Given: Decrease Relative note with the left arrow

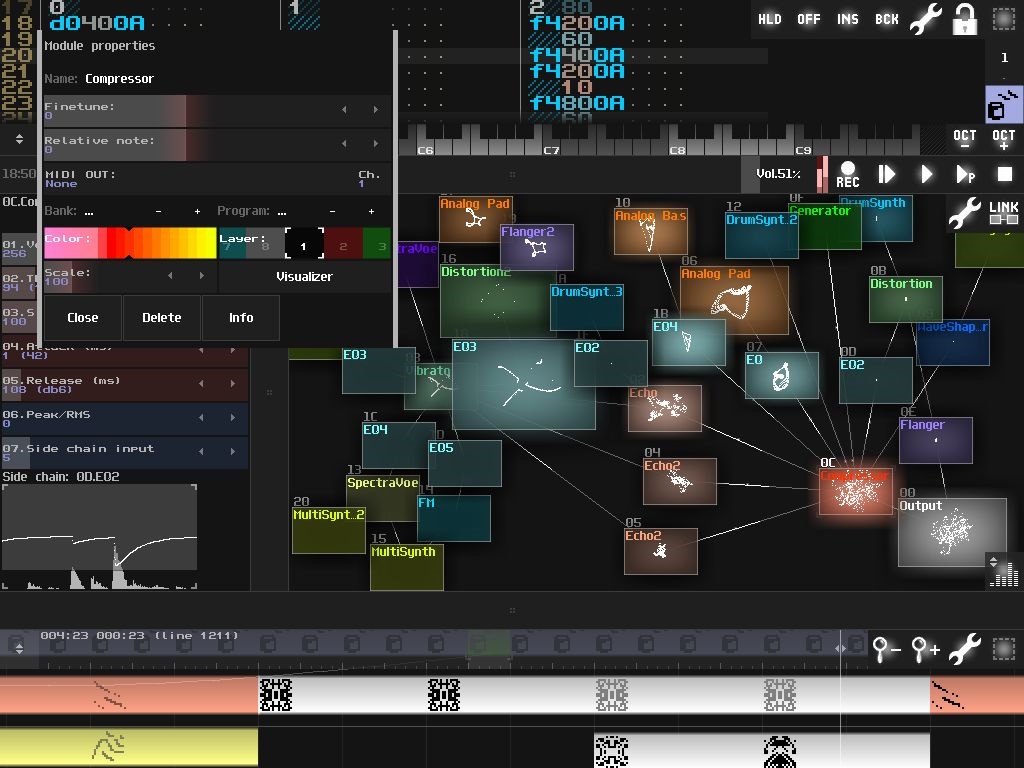Looking at the screenshot, I should coord(344,144).
